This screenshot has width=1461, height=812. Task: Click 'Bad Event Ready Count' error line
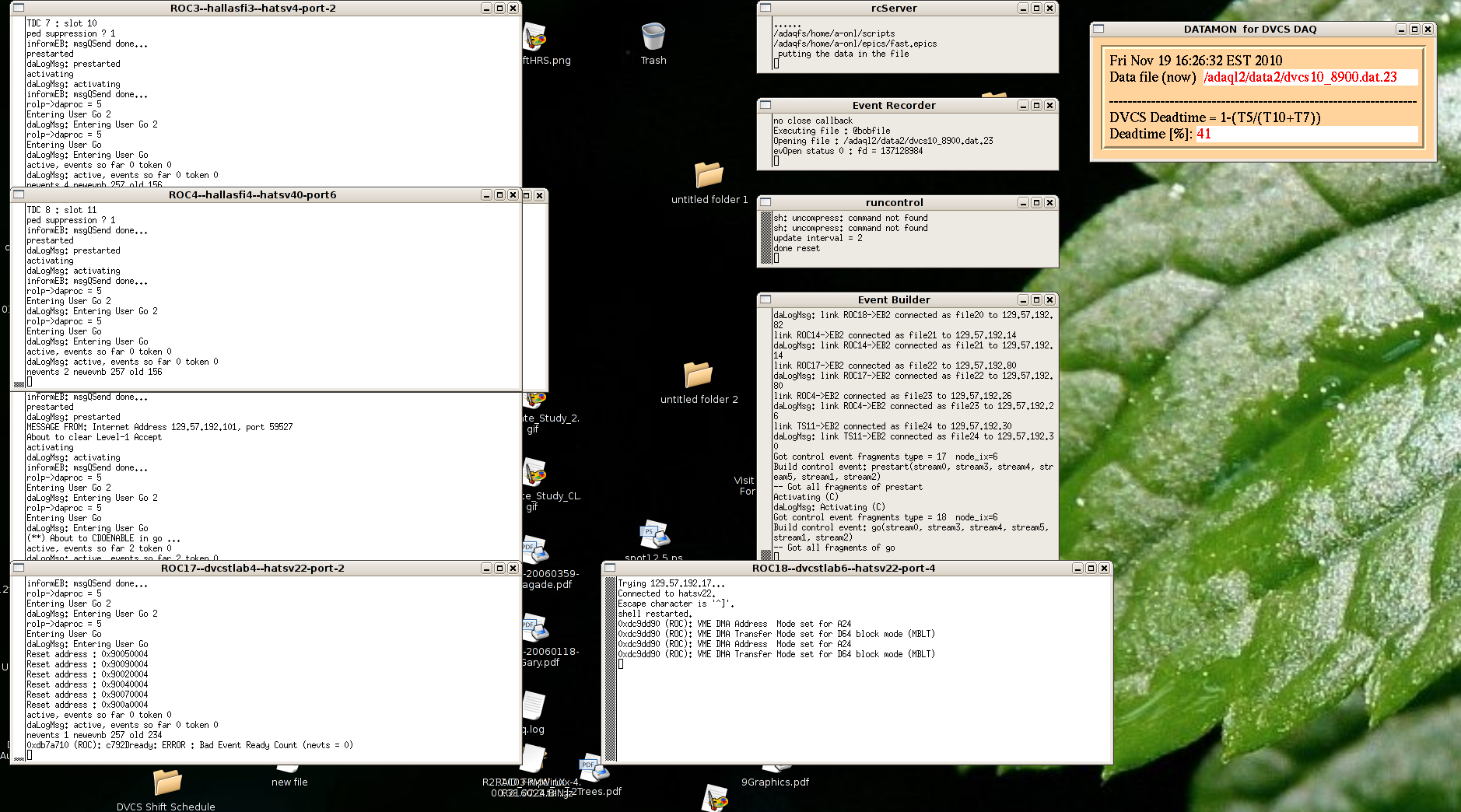click(x=190, y=745)
